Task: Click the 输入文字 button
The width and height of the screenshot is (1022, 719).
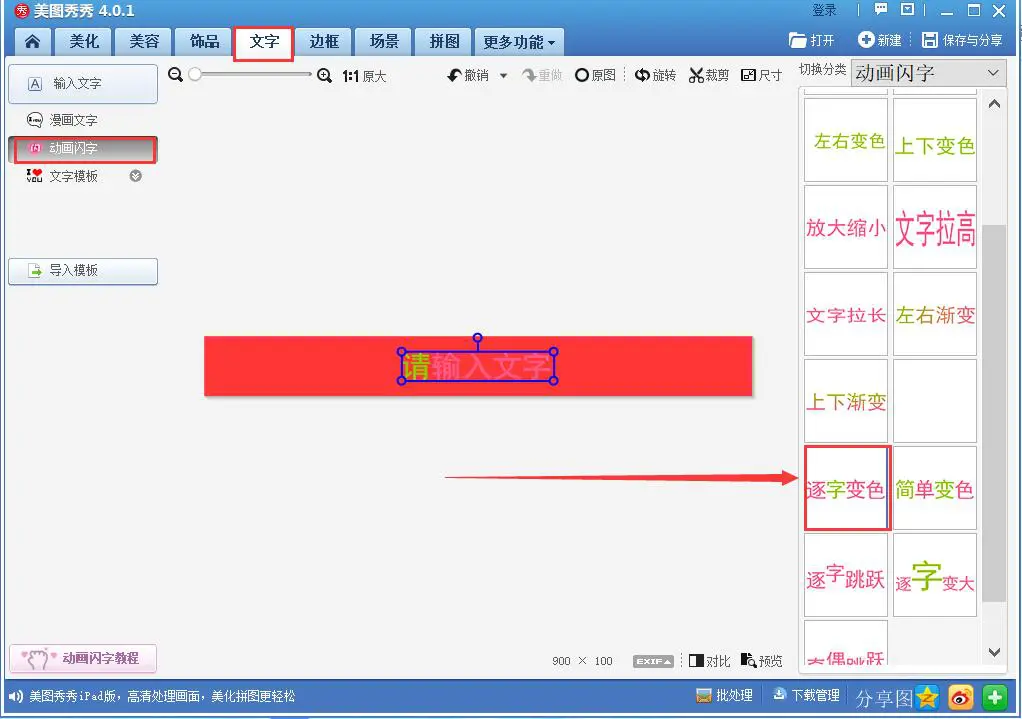Action: (83, 84)
